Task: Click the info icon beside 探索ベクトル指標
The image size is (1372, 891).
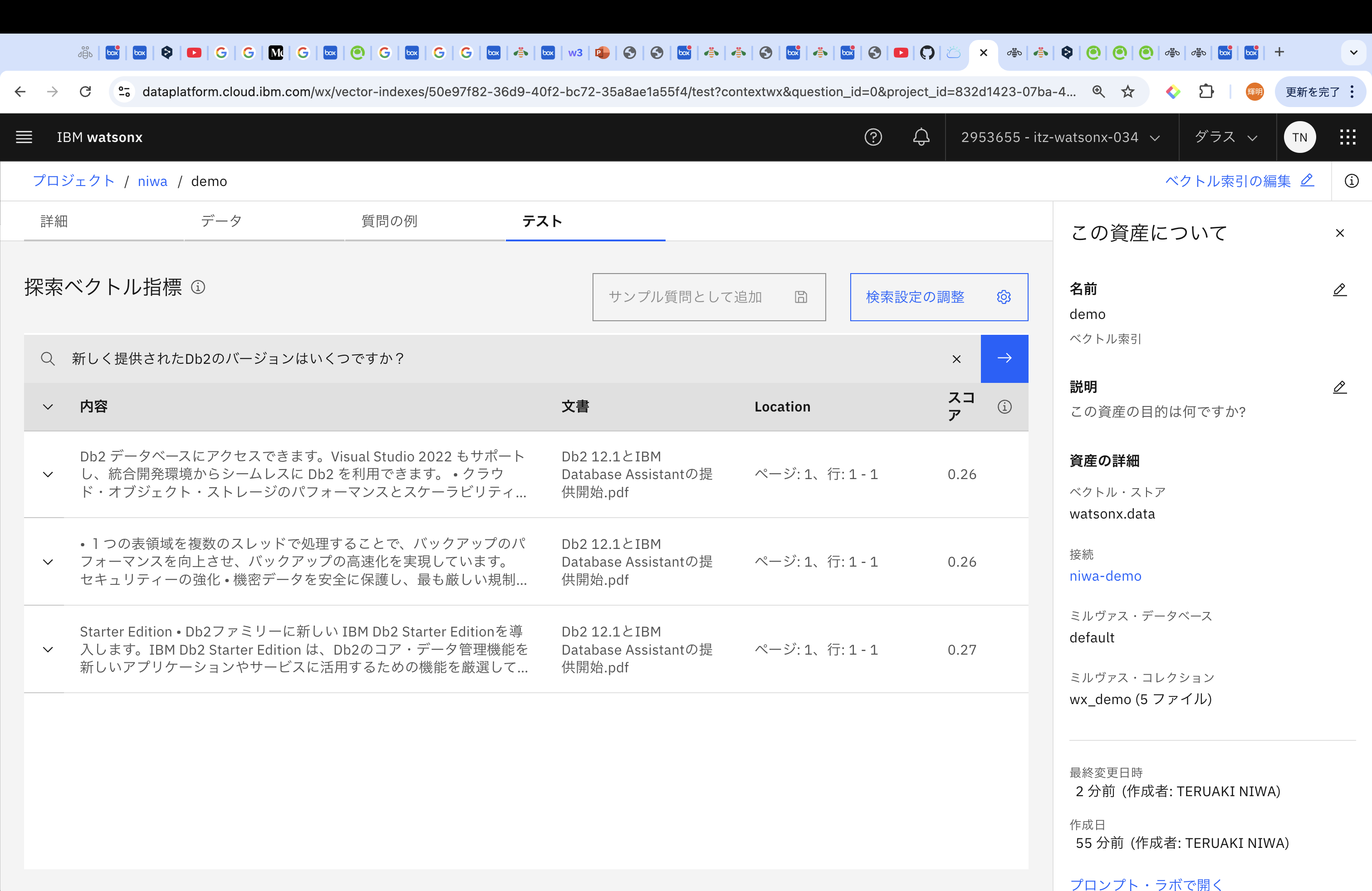Action: pyautogui.click(x=198, y=287)
